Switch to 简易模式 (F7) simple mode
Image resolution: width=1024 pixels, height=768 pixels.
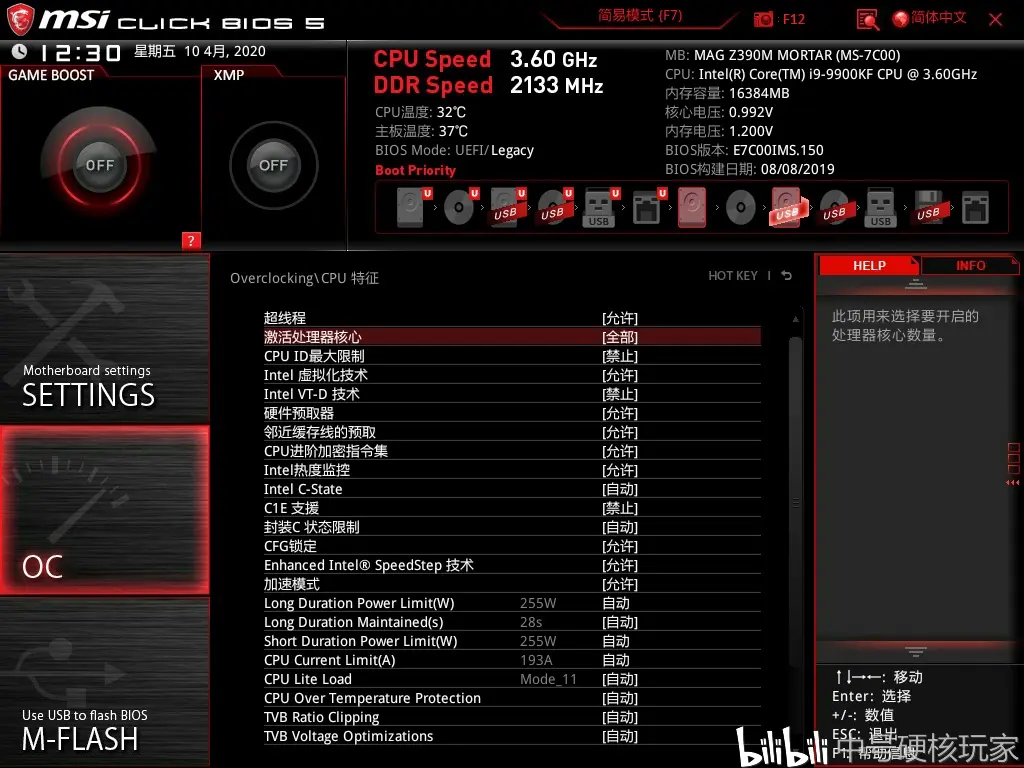click(640, 16)
